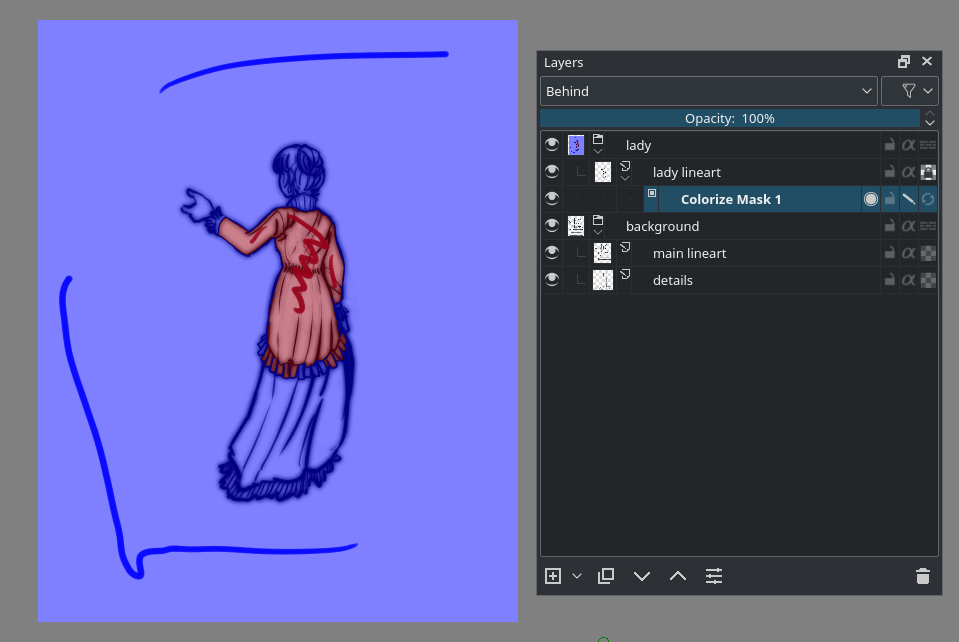Collapse the lady group layer

tap(598, 151)
